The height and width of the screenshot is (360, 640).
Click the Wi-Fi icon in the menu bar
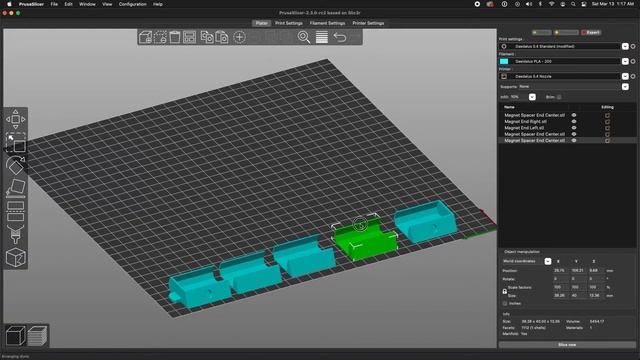pyautogui.click(x=551, y=4)
